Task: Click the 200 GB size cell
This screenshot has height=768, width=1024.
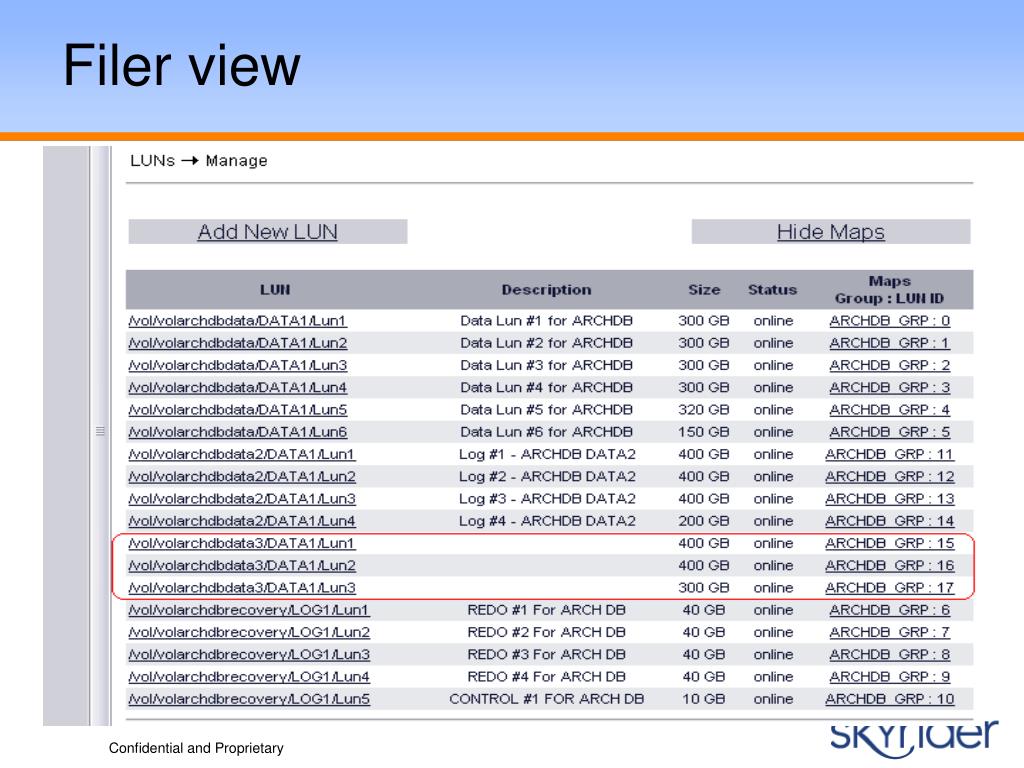Action: [x=704, y=520]
